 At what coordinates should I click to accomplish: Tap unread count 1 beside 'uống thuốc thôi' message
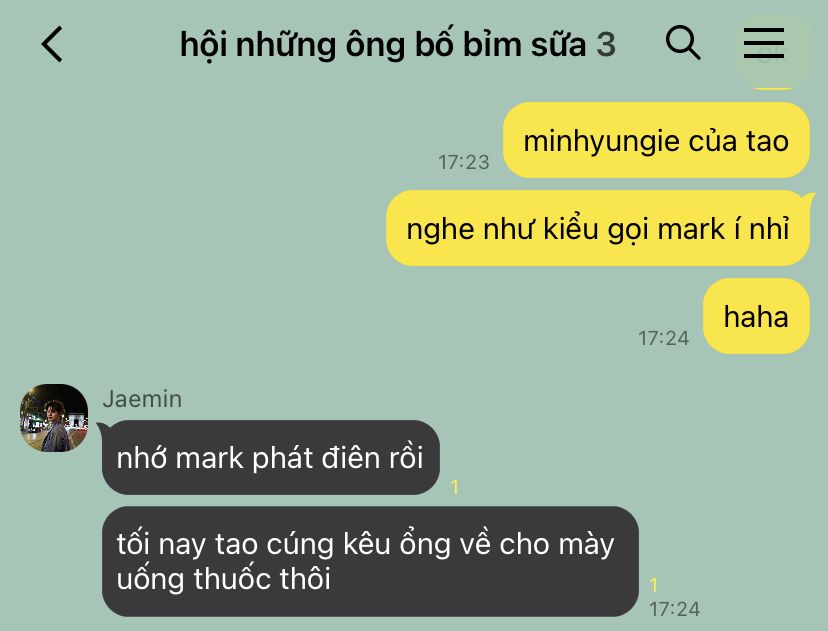coord(654,585)
